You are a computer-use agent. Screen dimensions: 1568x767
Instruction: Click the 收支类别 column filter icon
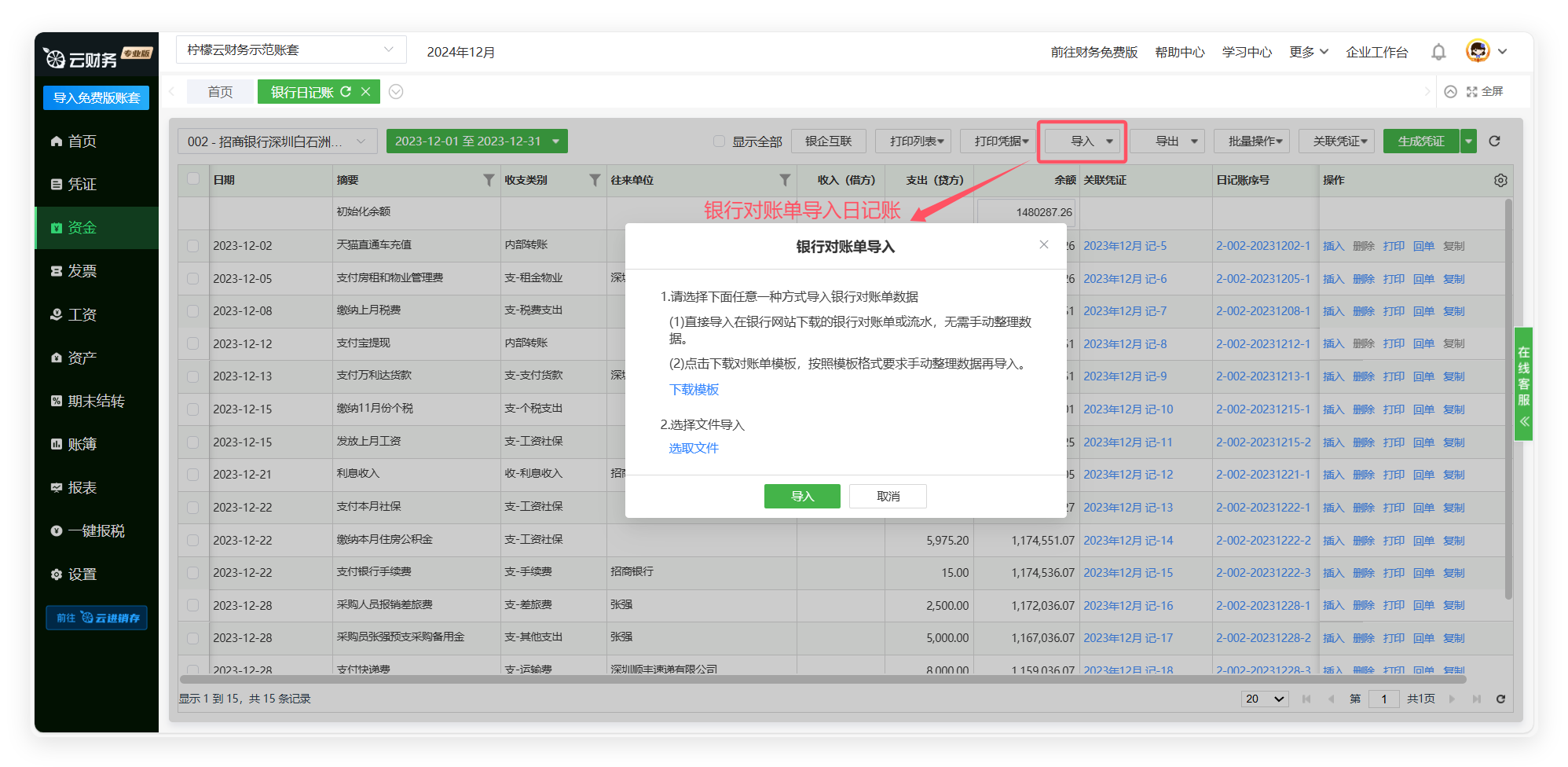(595, 180)
